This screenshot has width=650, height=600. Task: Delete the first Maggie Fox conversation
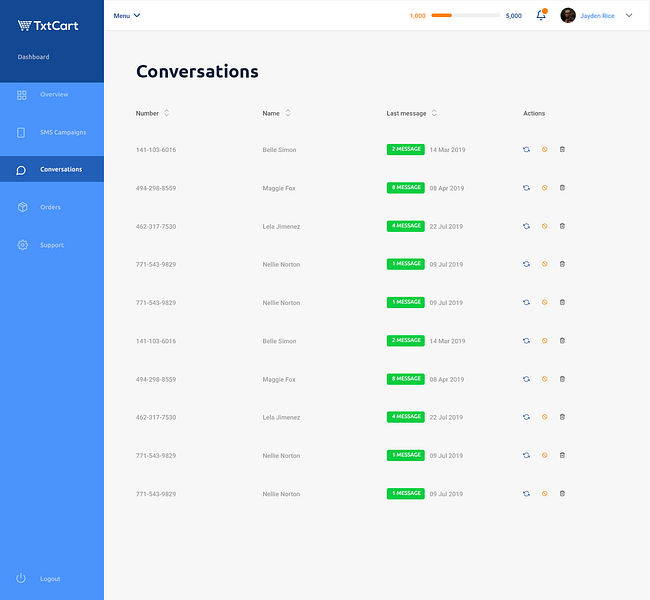(x=562, y=188)
